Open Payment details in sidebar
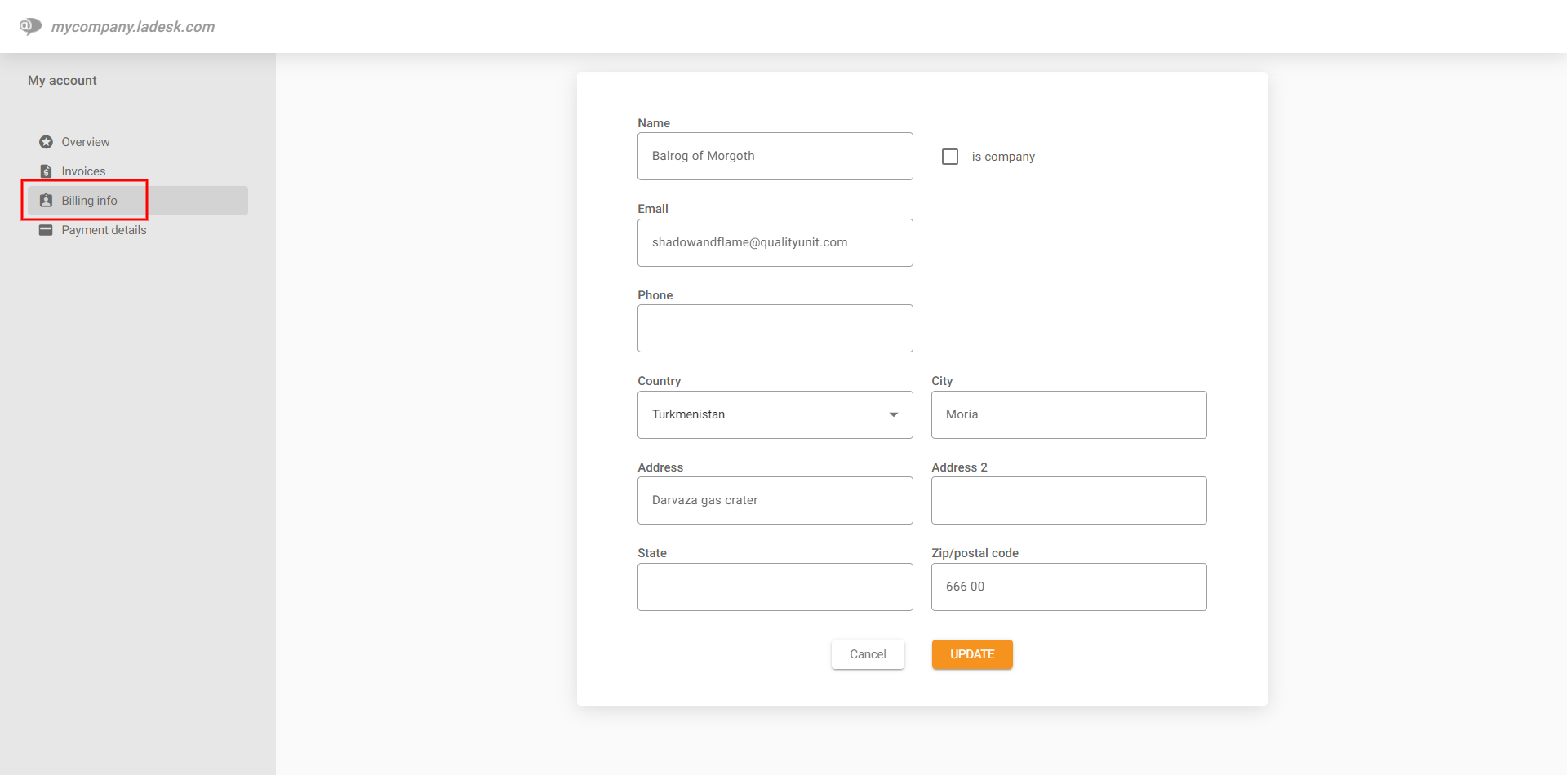This screenshot has height=775, width=1568. tap(104, 230)
